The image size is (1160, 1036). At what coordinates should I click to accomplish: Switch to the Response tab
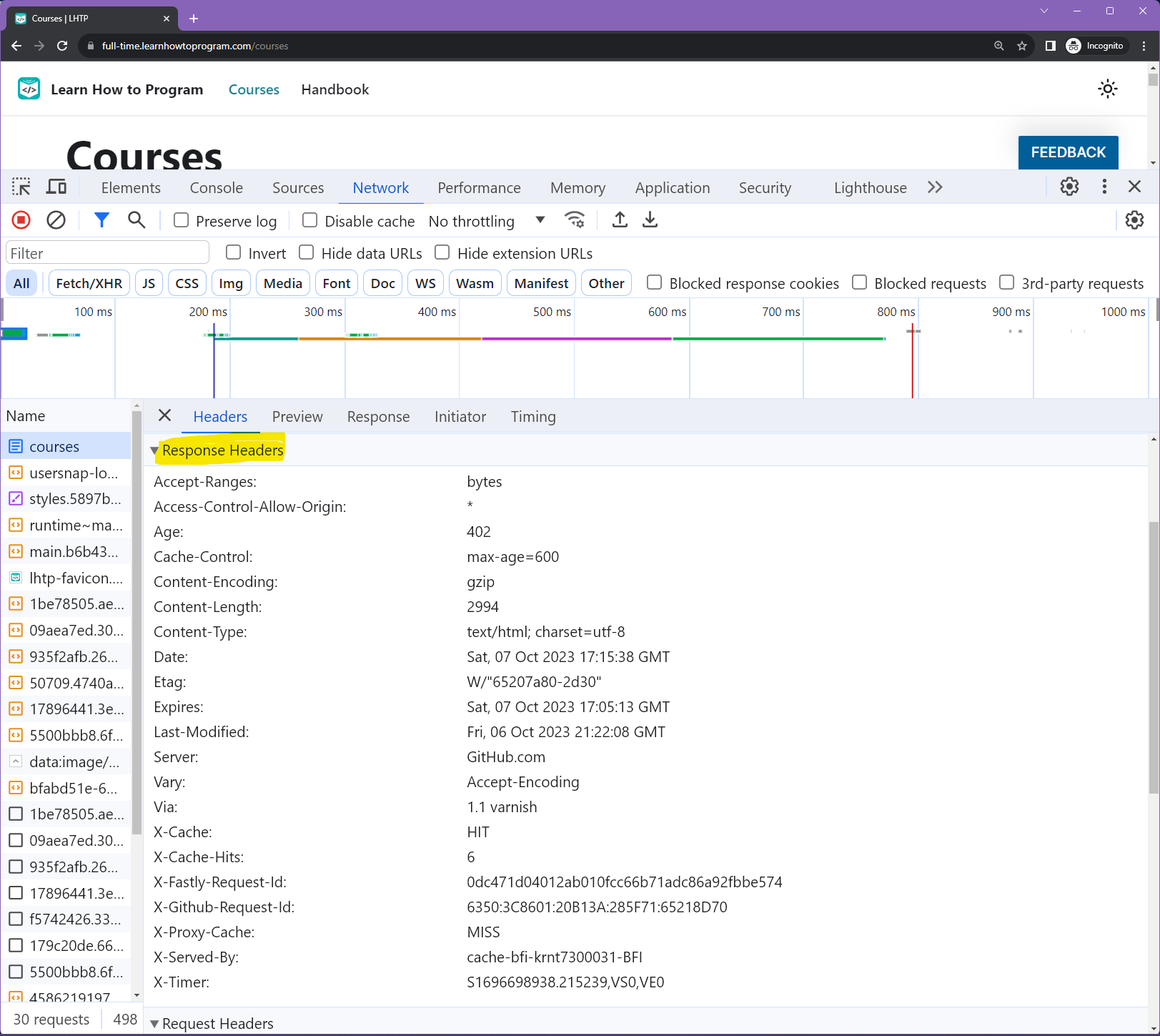tap(378, 417)
